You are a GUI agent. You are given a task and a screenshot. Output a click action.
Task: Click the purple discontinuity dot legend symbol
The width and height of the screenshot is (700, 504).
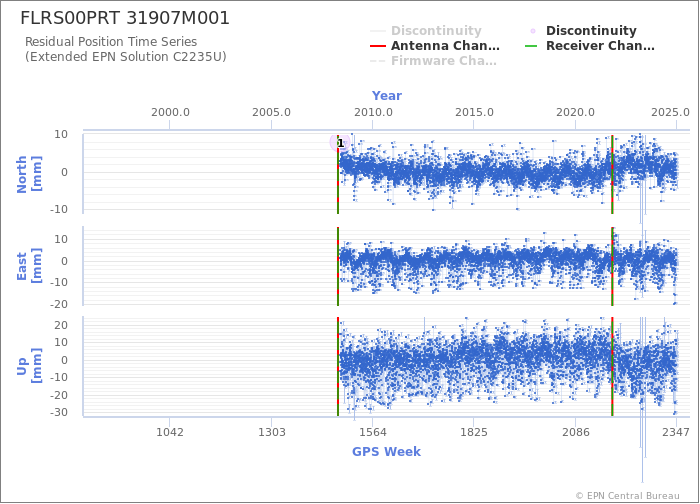click(x=533, y=31)
